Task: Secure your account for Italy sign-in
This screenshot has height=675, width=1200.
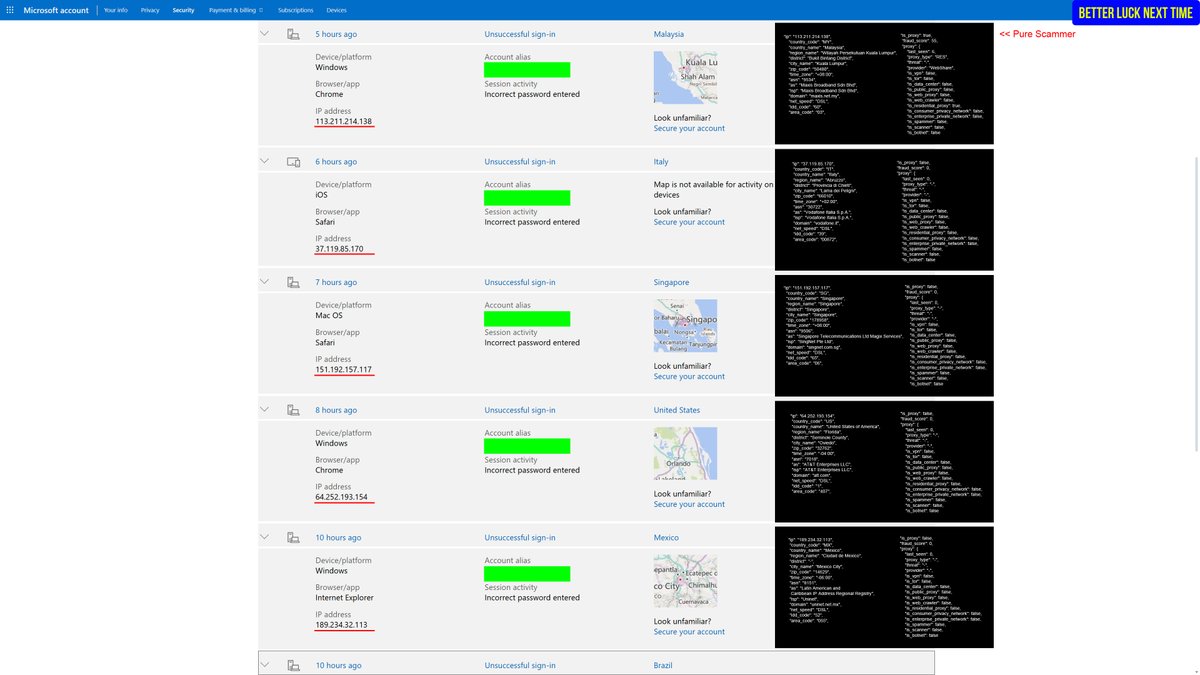Action: (x=689, y=222)
